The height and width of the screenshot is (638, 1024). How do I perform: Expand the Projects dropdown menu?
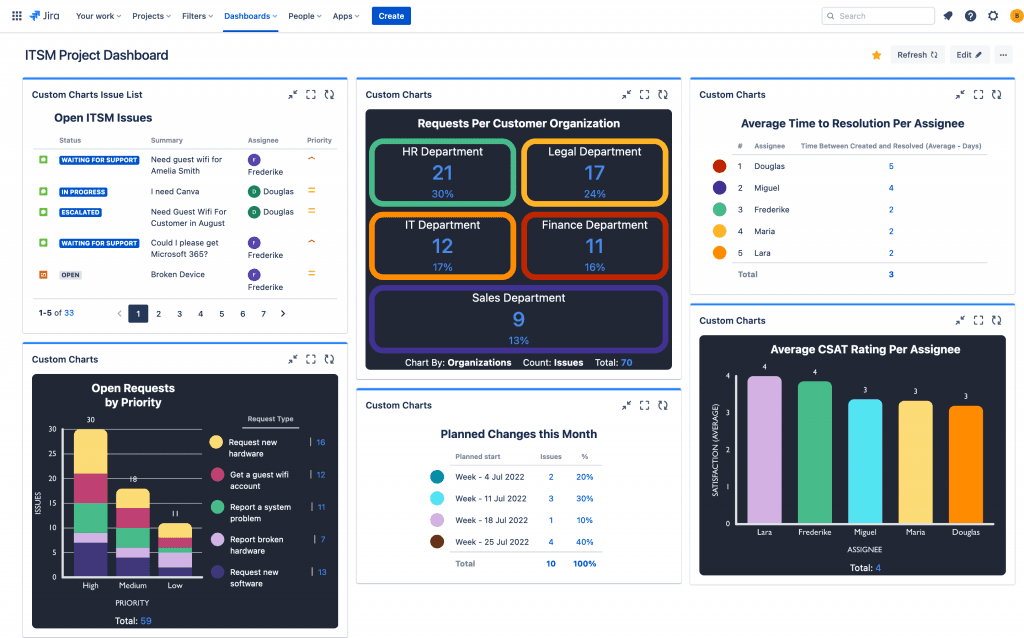point(151,16)
